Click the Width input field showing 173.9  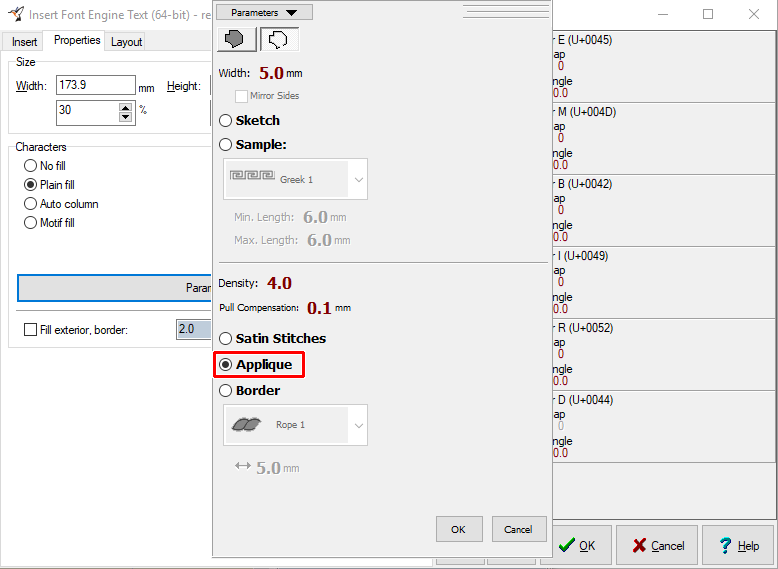point(95,86)
